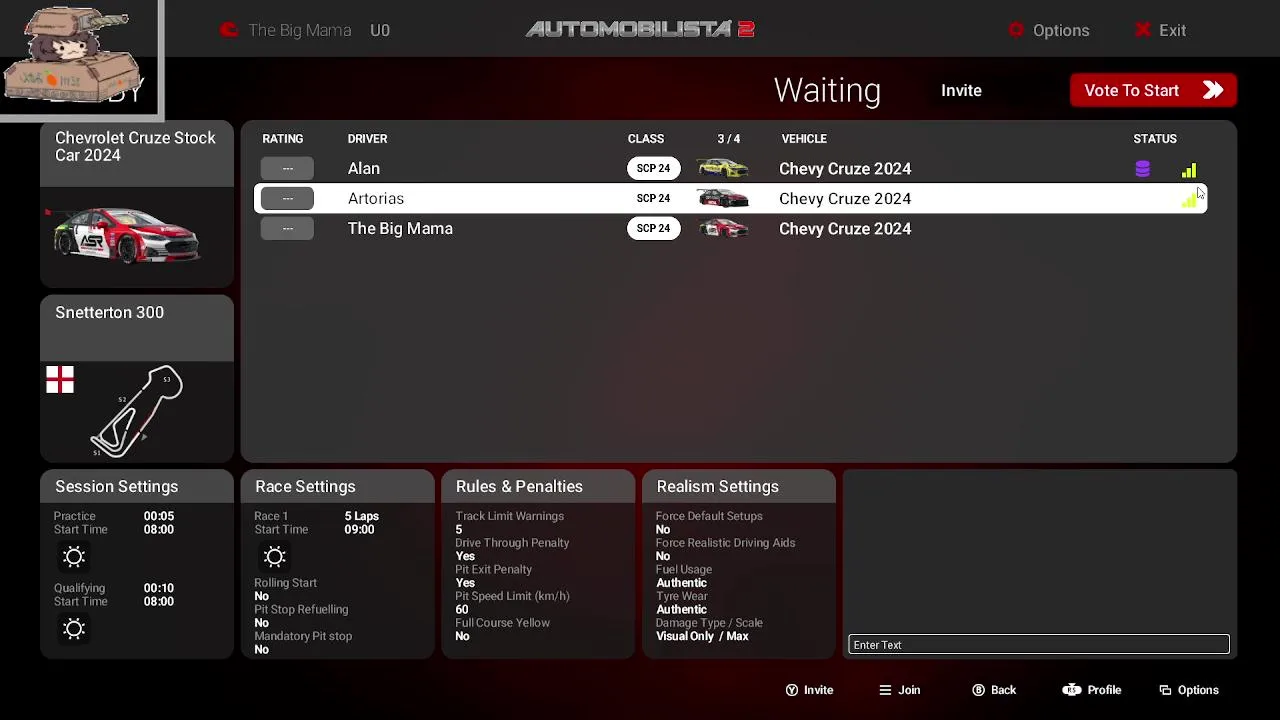Click the Vote To Start button
This screenshot has height=720, width=1280.
tap(1153, 90)
